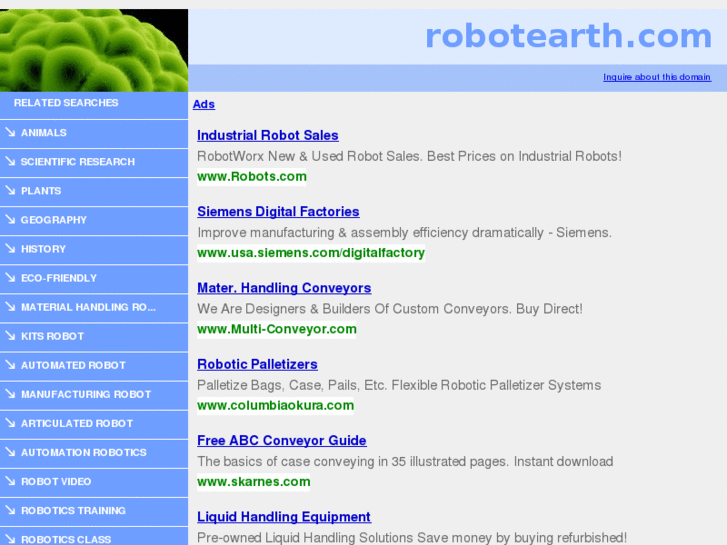Open the Automation Robotics search link
The width and height of the screenshot is (727, 545).
[84, 453]
